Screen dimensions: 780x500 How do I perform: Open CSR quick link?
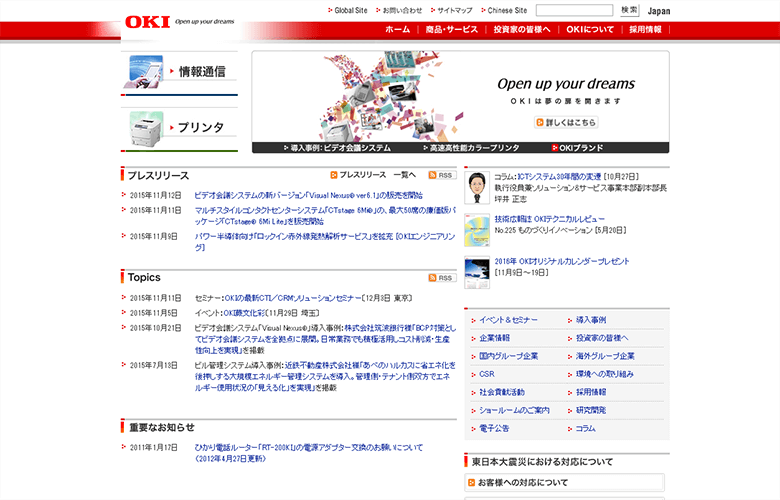(x=487, y=374)
